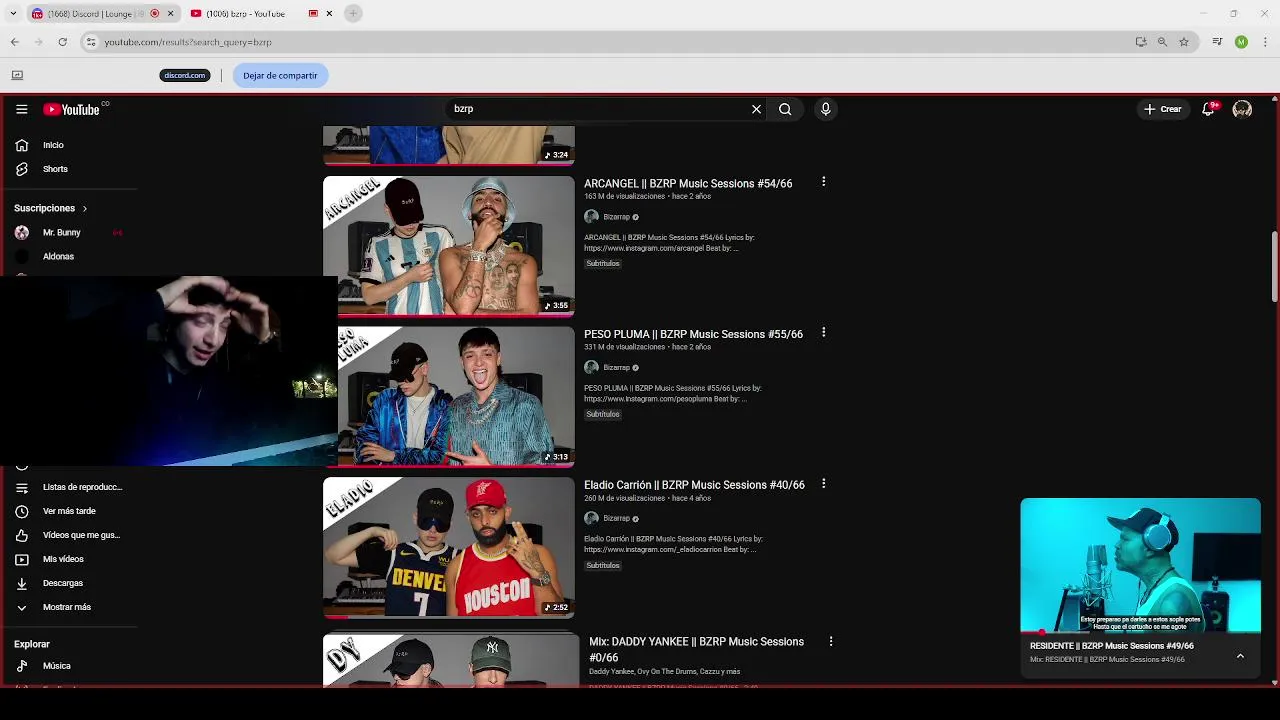Open the YouTube hamburger guide menu
Image resolution: width=1280 pixels, height=720 pixels.
click(21, 109)
